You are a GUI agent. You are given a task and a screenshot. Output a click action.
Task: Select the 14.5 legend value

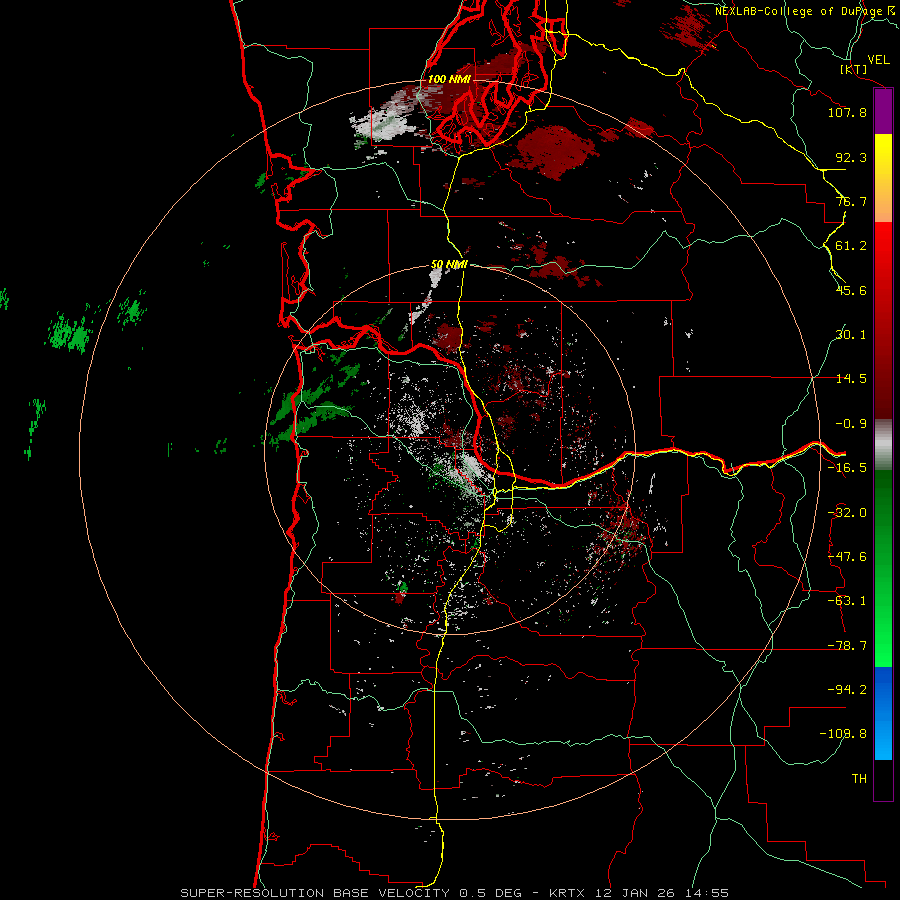(x=851, y=379)
